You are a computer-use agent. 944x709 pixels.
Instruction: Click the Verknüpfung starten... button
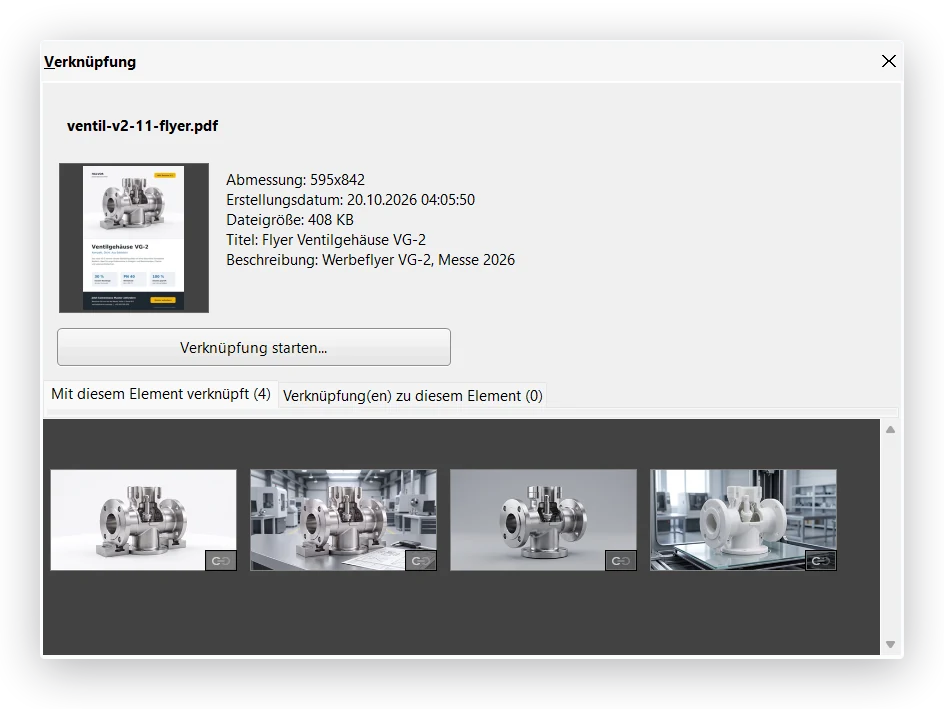tap(253, 347)
